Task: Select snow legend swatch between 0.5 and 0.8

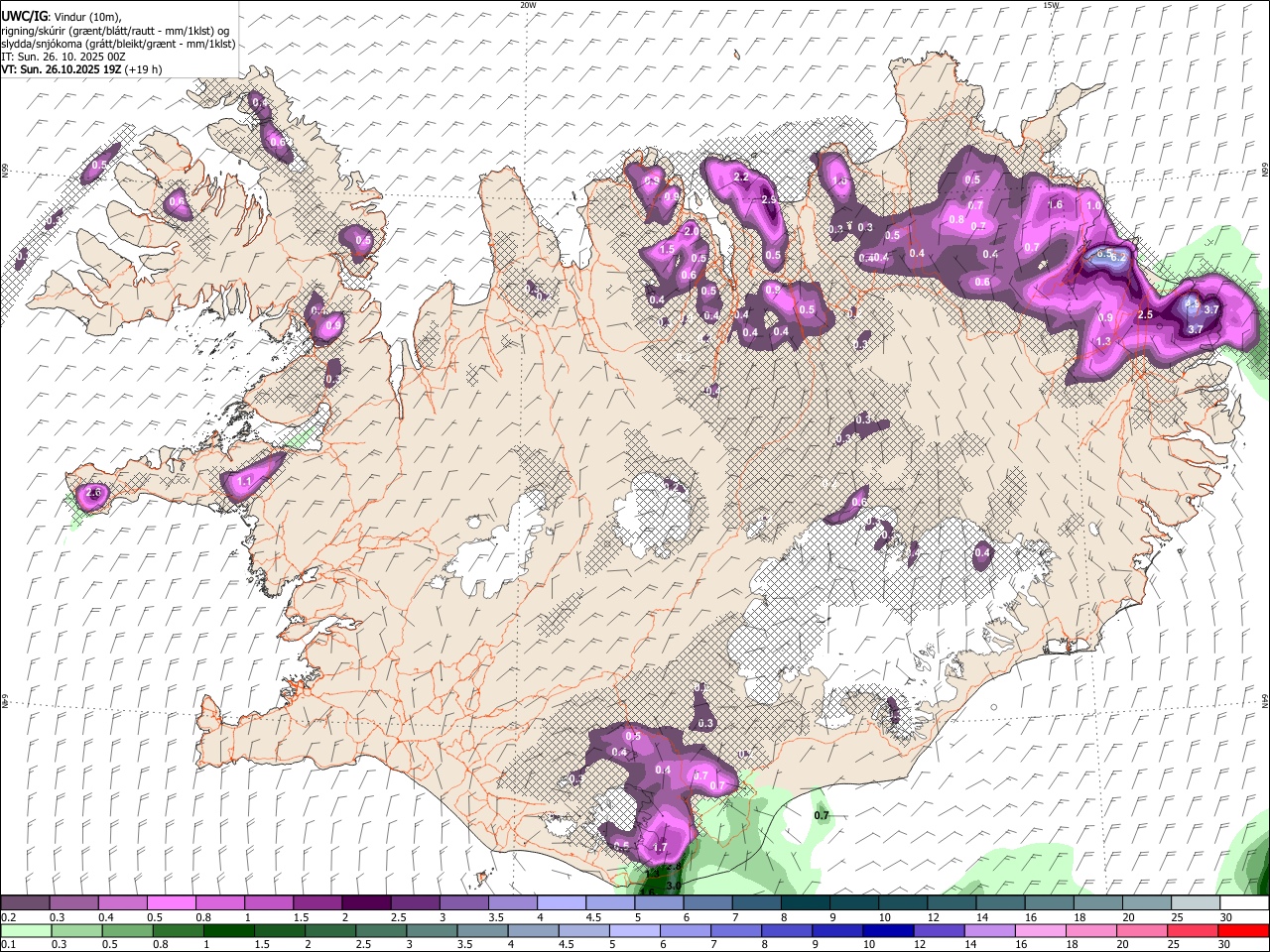Action: [171, 903]
